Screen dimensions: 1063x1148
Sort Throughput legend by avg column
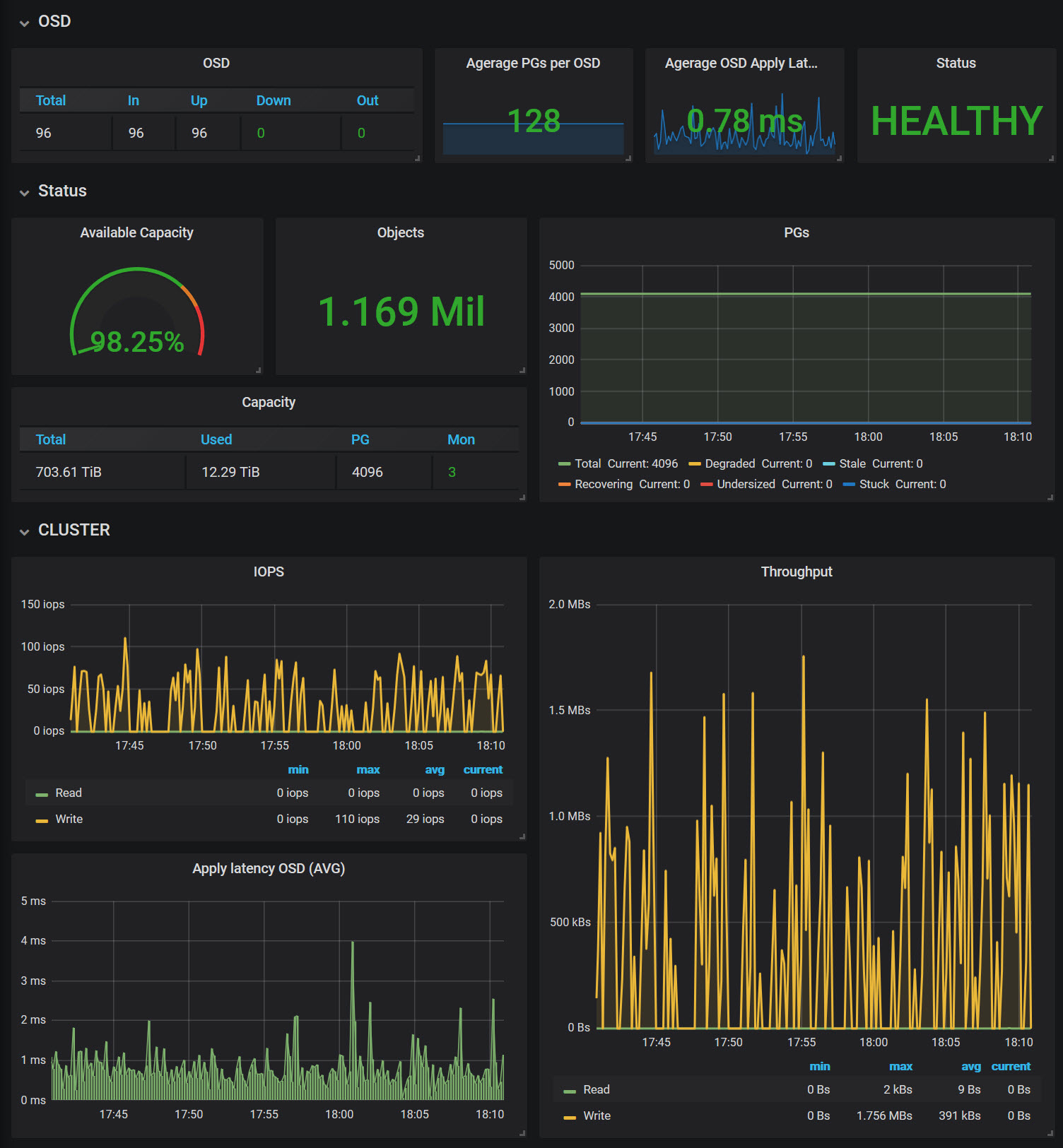click(970, 1066)
